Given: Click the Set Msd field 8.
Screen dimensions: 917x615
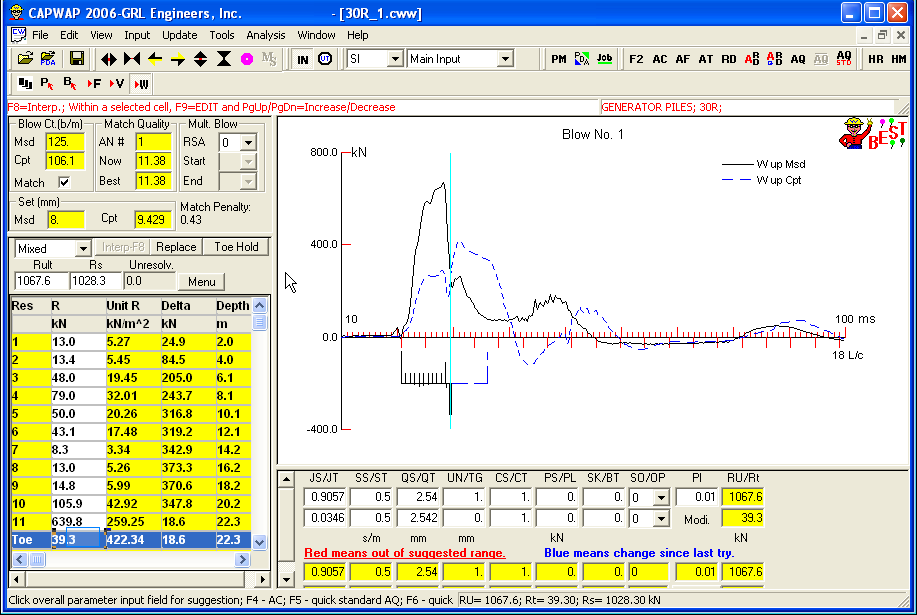Looking at the screenshot, I should point(66,220).
